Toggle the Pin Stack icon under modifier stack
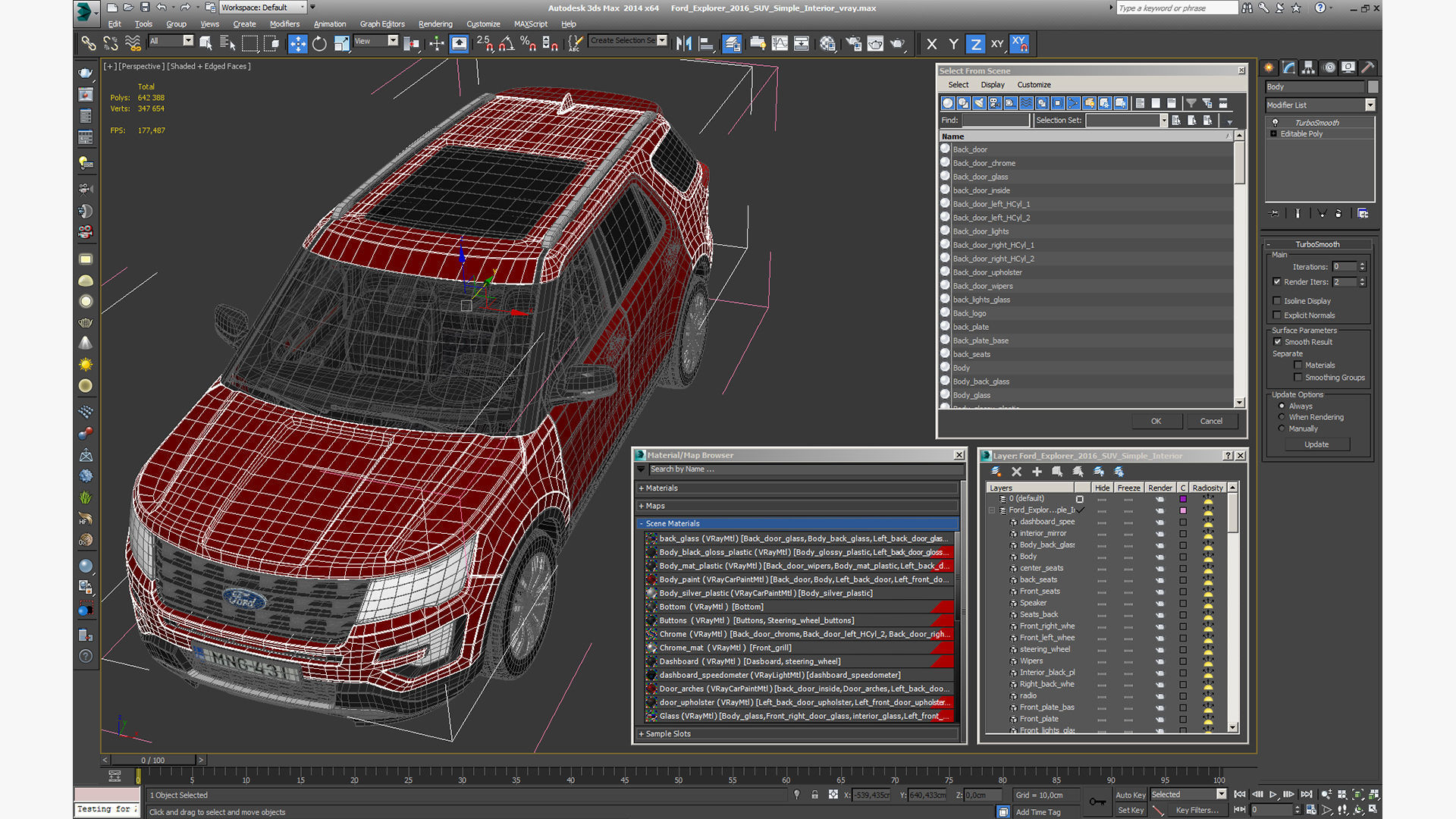This screenshot has height=819, width=1456. (1275, 214)
